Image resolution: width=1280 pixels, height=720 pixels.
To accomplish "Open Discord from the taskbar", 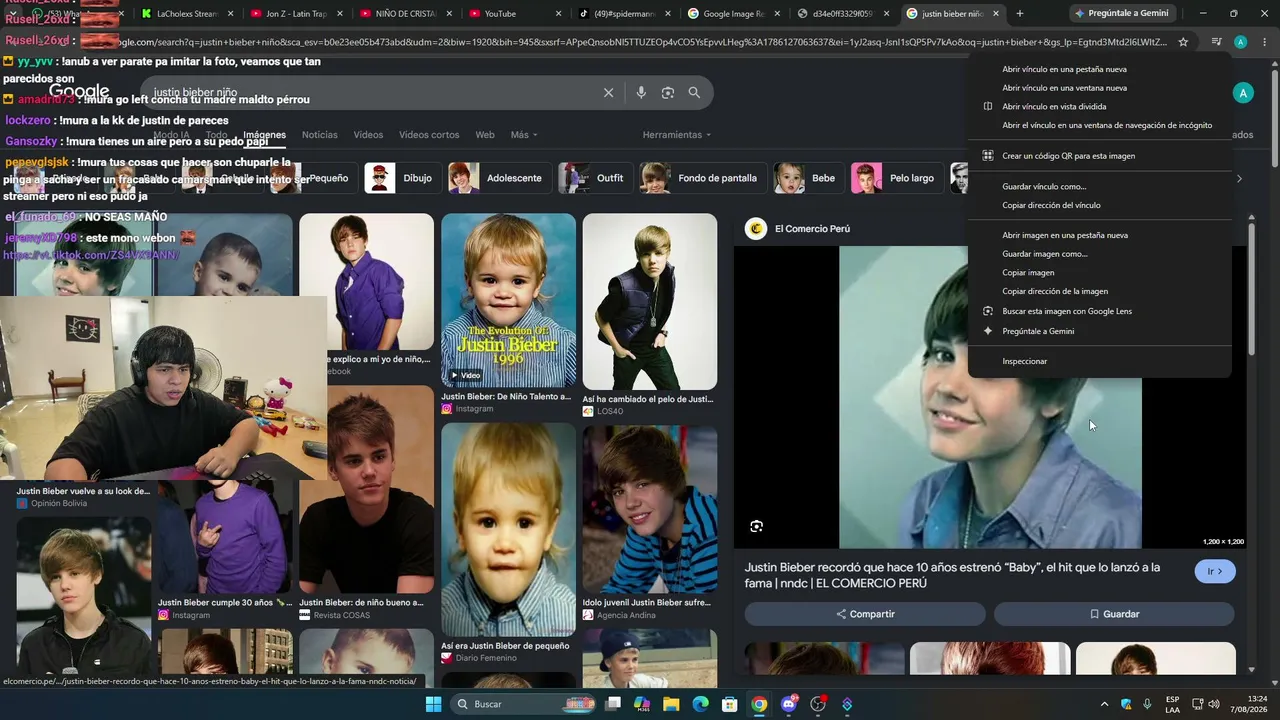I will tap(789, 704).
